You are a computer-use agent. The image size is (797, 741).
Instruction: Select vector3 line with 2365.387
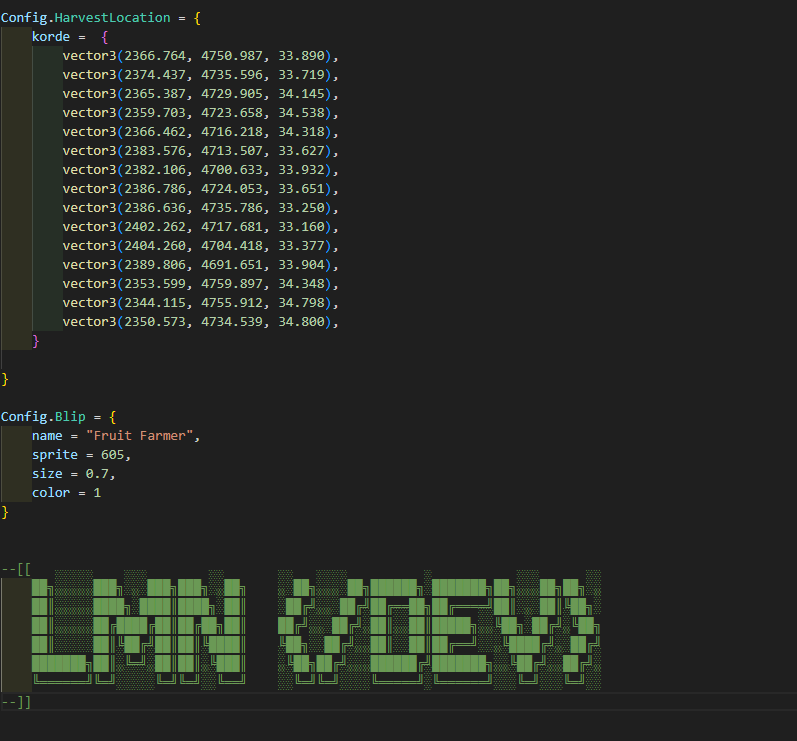click(200, 94)
